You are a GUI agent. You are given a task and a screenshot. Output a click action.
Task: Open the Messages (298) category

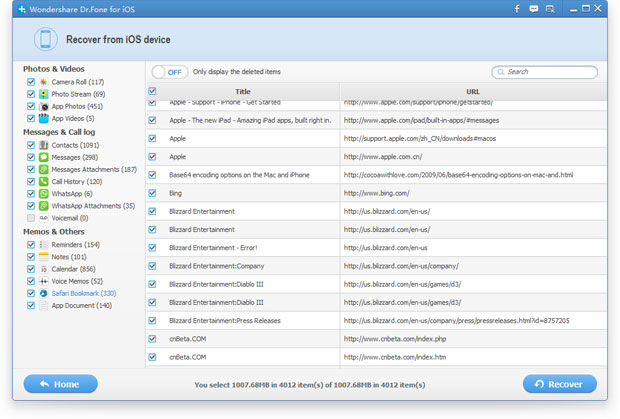click(75, 157)
